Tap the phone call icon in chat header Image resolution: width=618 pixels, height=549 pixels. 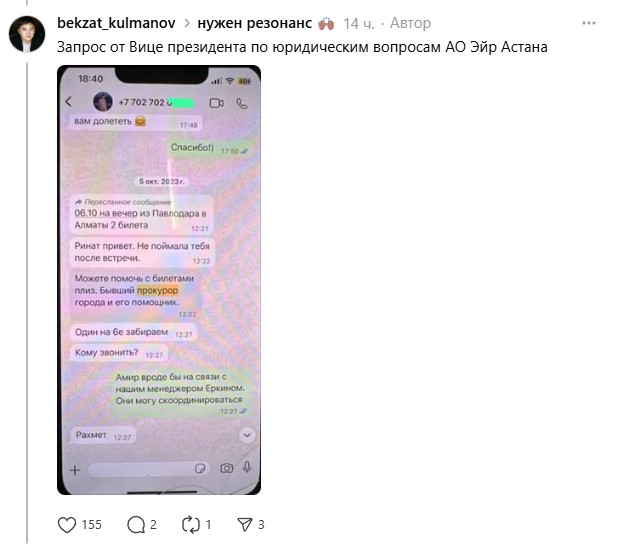point(242,104)
